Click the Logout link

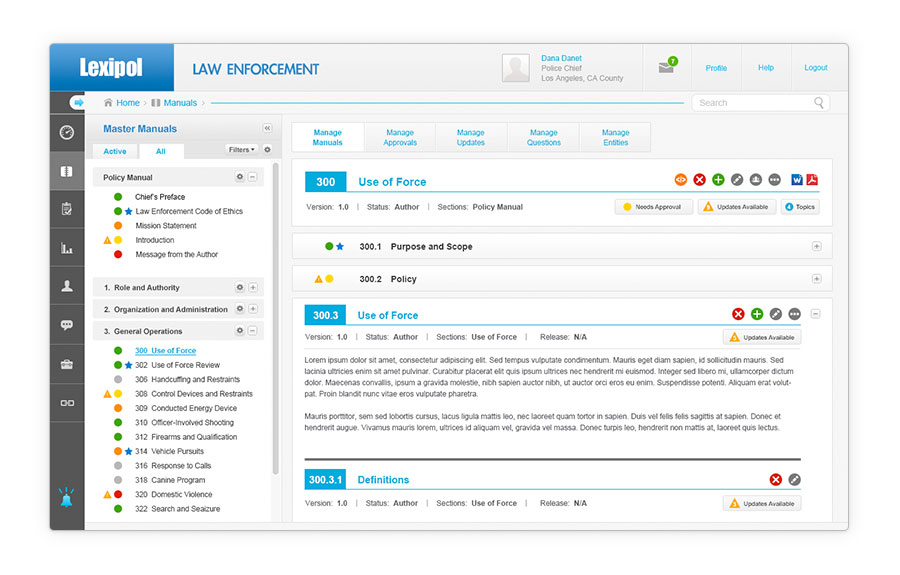coord(816,68)
